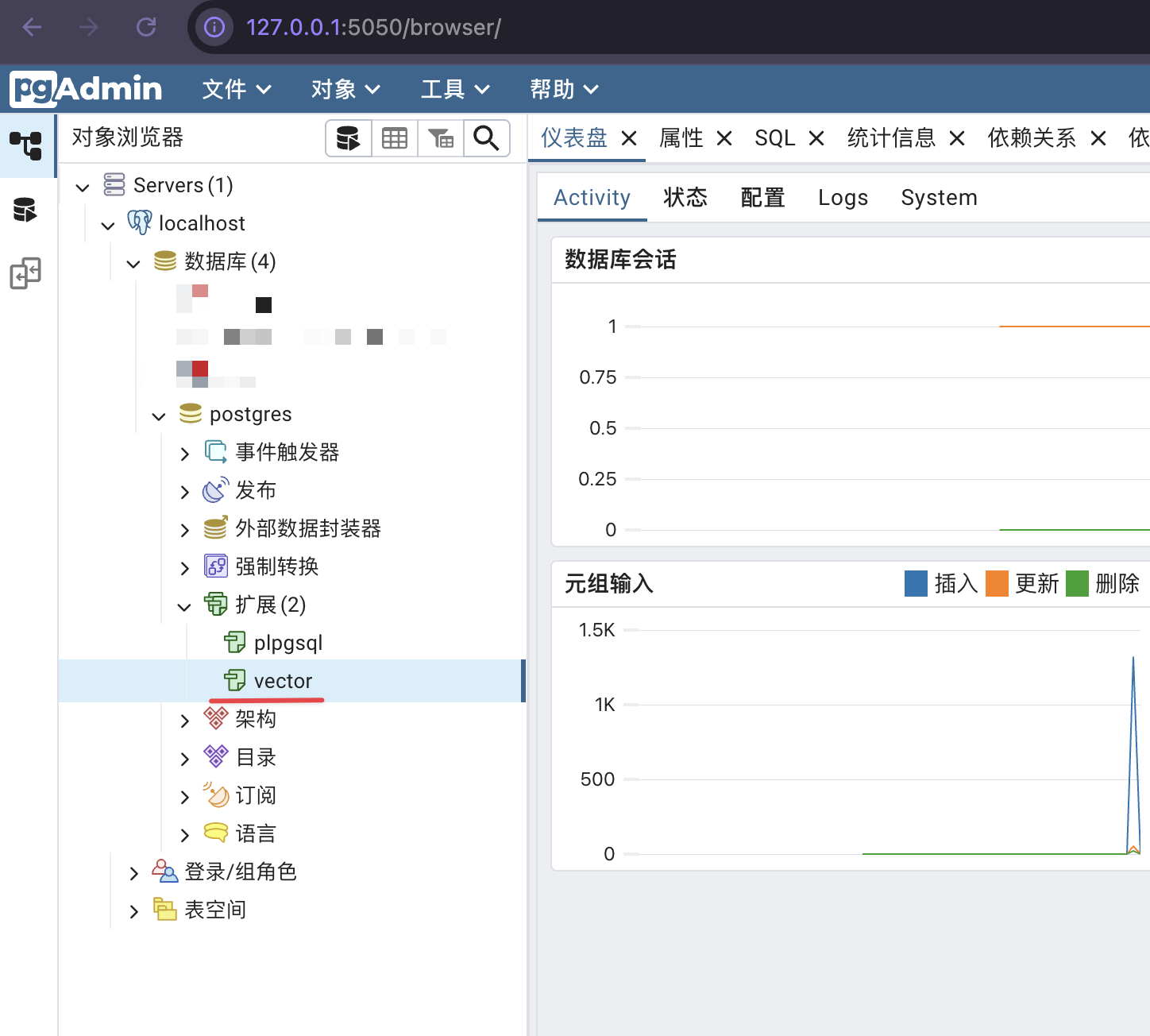Click the Servers group icon
This screenshot has height=1036, width=1150.
pyautogui.click(x=114, y=185)
